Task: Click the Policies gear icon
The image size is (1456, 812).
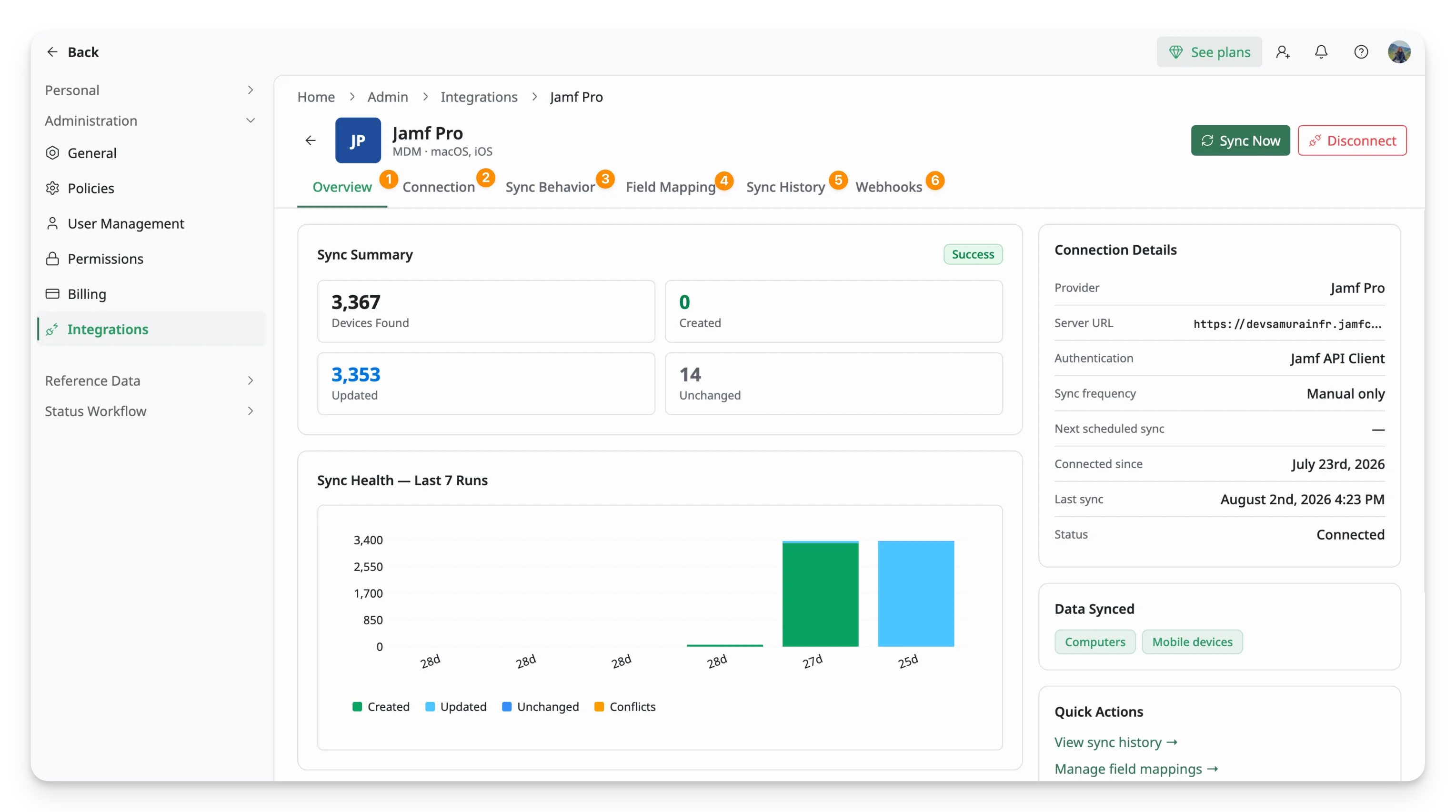Action: [x=52, y=188]
